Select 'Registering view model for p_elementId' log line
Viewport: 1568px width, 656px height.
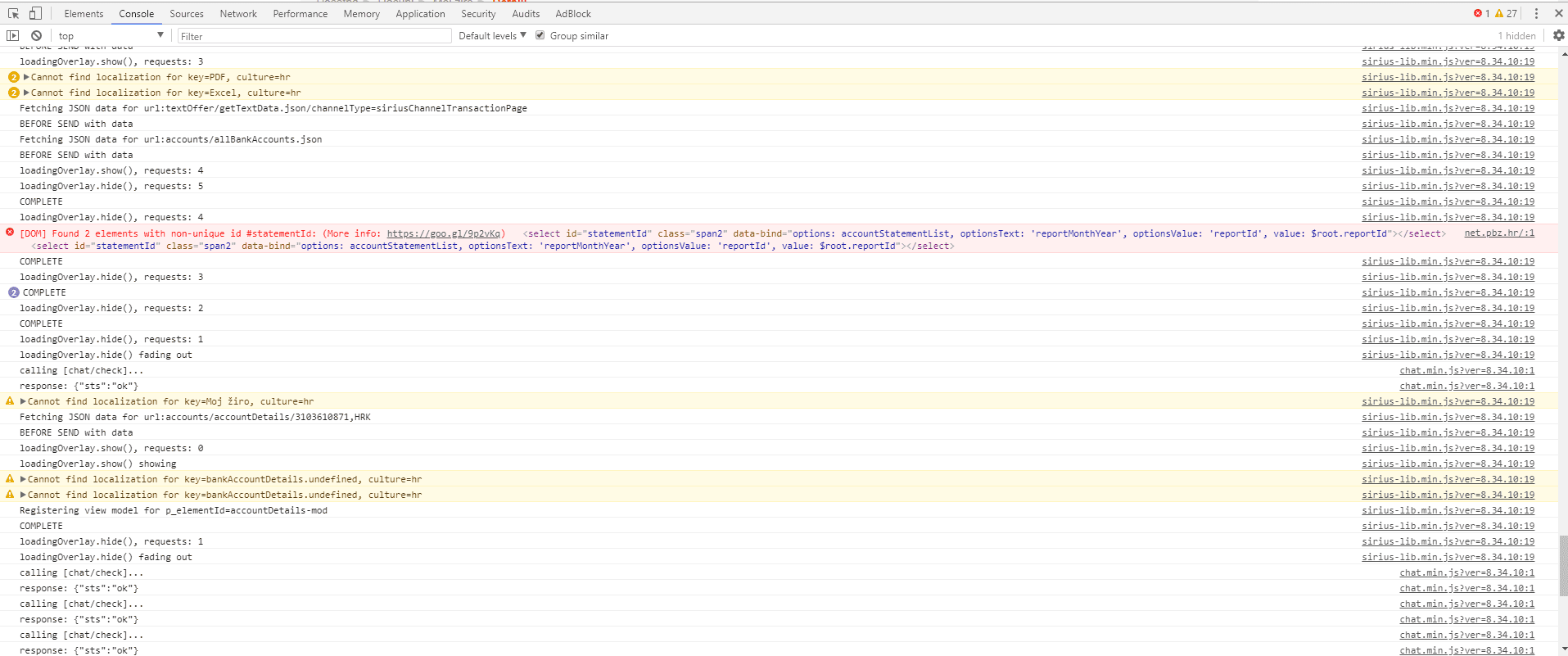[x=174, y=510]
